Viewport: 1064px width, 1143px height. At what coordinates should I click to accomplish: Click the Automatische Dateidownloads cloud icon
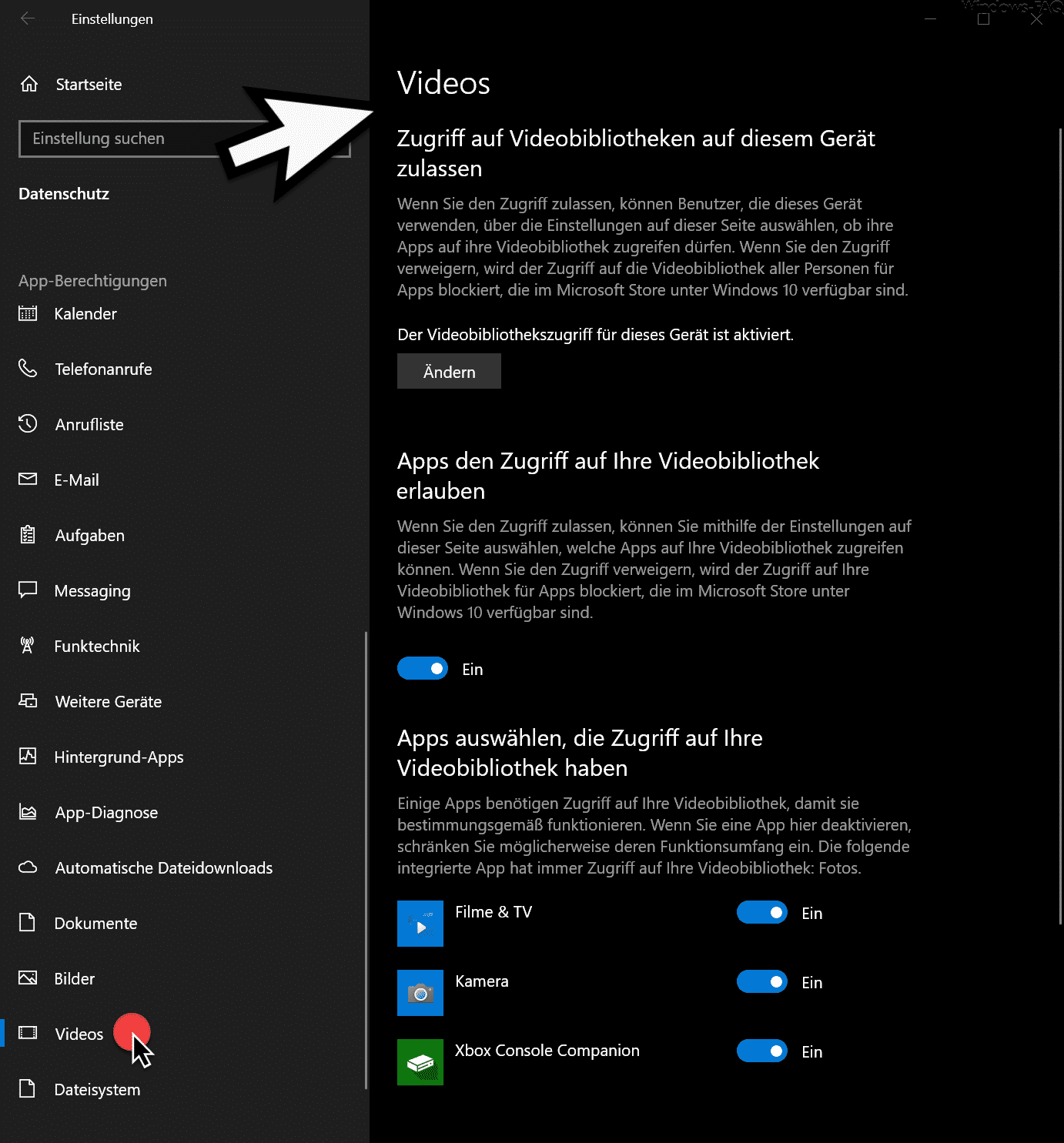28,867
